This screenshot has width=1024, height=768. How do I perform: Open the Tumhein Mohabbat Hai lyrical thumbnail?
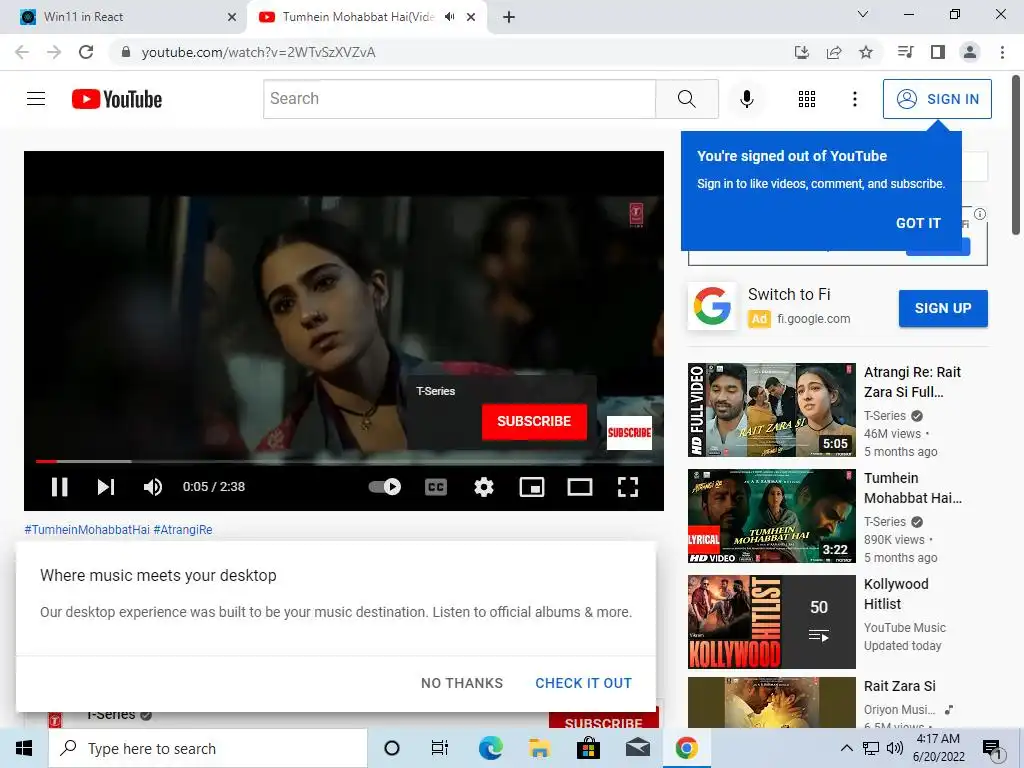tap(771, 516)
